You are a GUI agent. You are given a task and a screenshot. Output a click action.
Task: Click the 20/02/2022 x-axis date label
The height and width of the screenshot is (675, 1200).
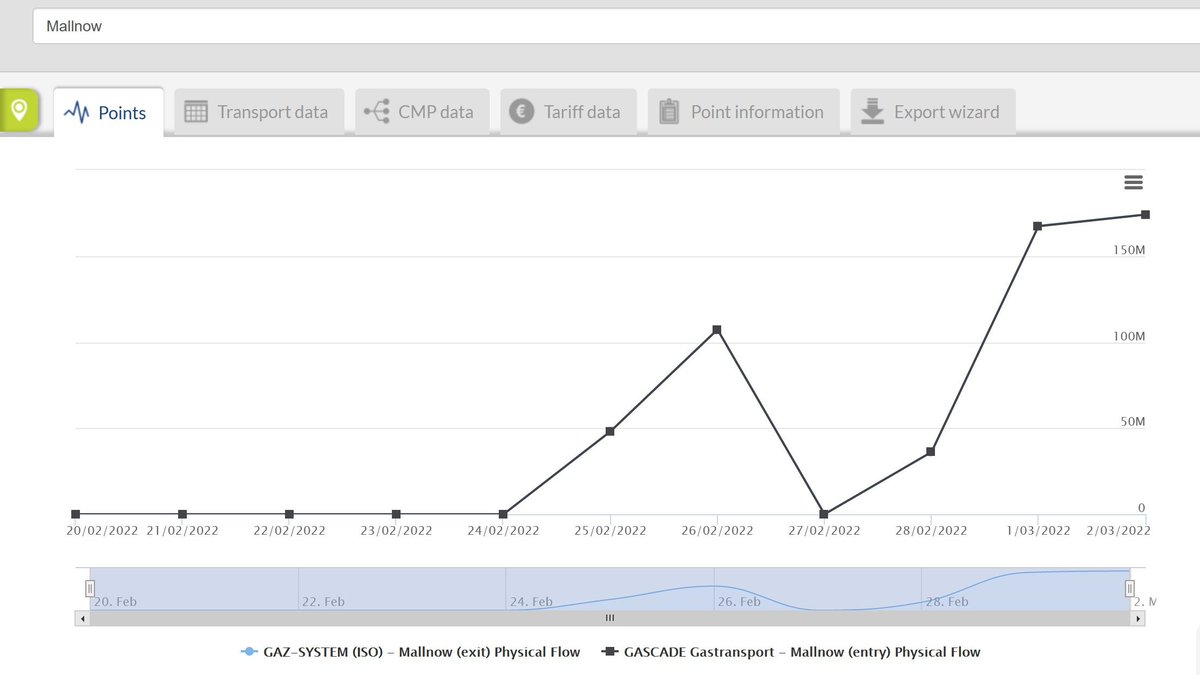tap(103, 531)
